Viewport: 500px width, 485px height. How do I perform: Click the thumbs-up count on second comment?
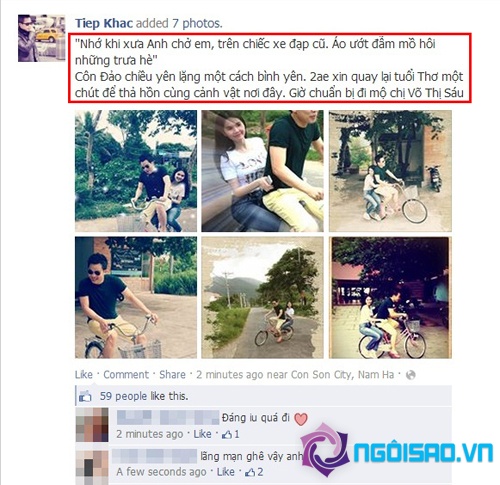(254, 472)
